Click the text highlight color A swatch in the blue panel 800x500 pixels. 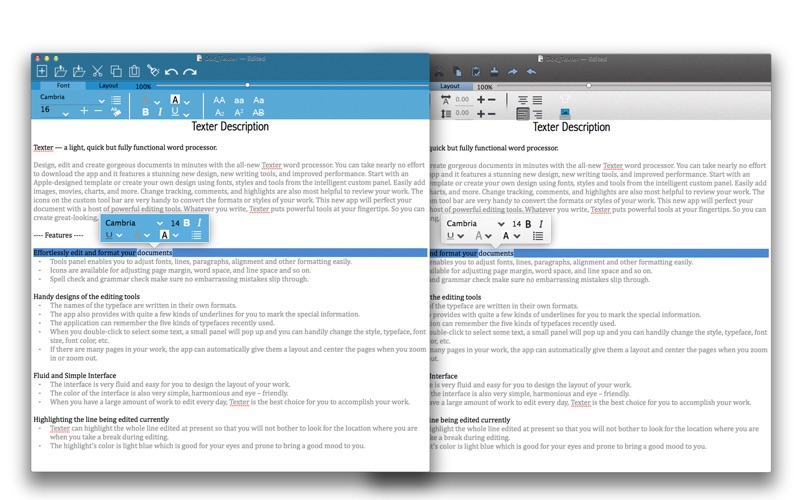(175, 99)
